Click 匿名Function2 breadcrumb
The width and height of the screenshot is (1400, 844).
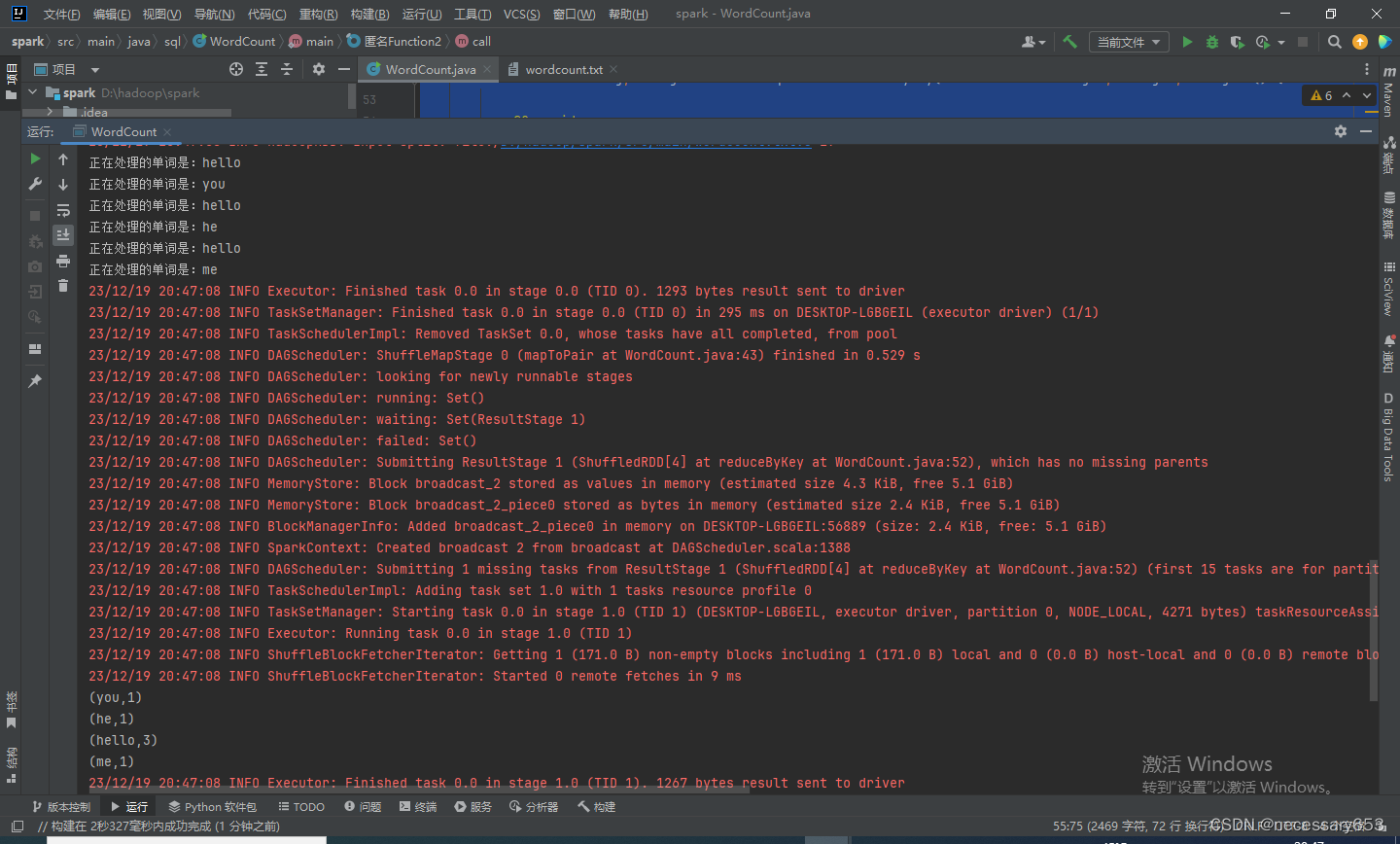[x=394, y=41]
